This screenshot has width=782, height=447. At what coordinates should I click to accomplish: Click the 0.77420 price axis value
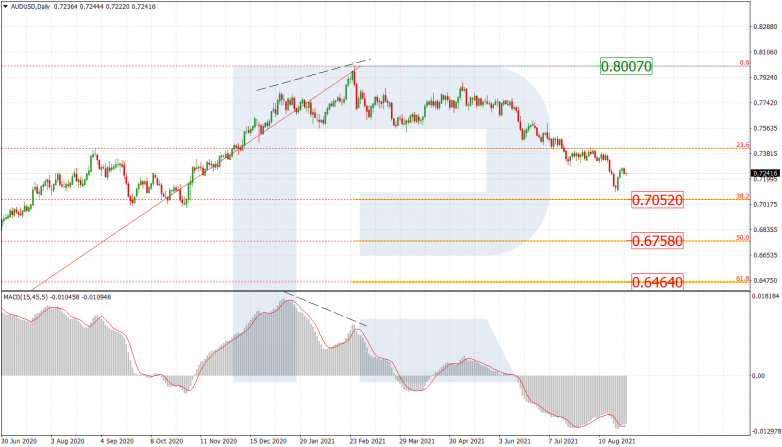[x=766, y=103]
